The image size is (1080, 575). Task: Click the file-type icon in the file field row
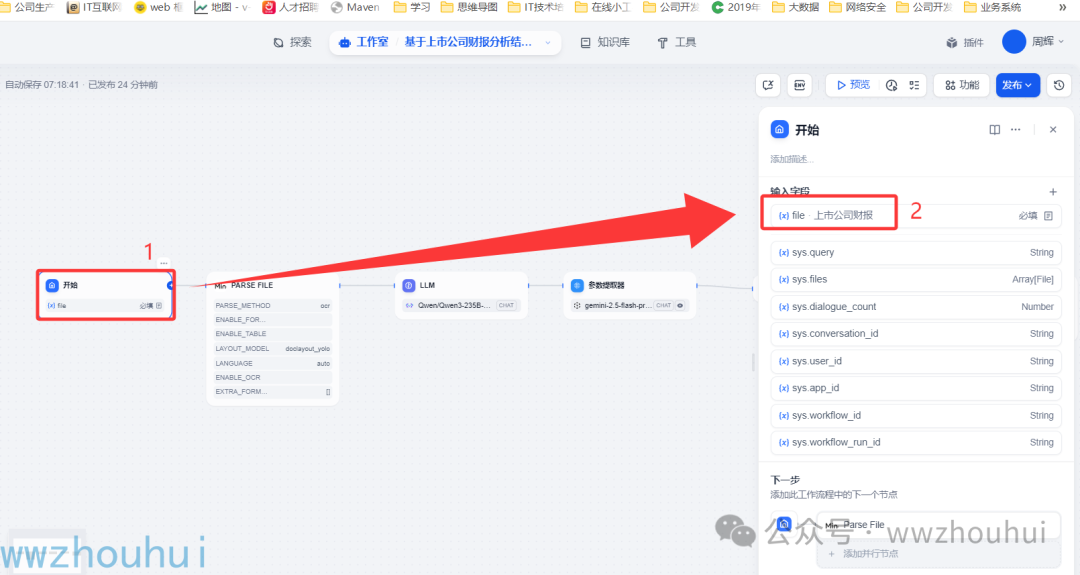click(1048, 216)
